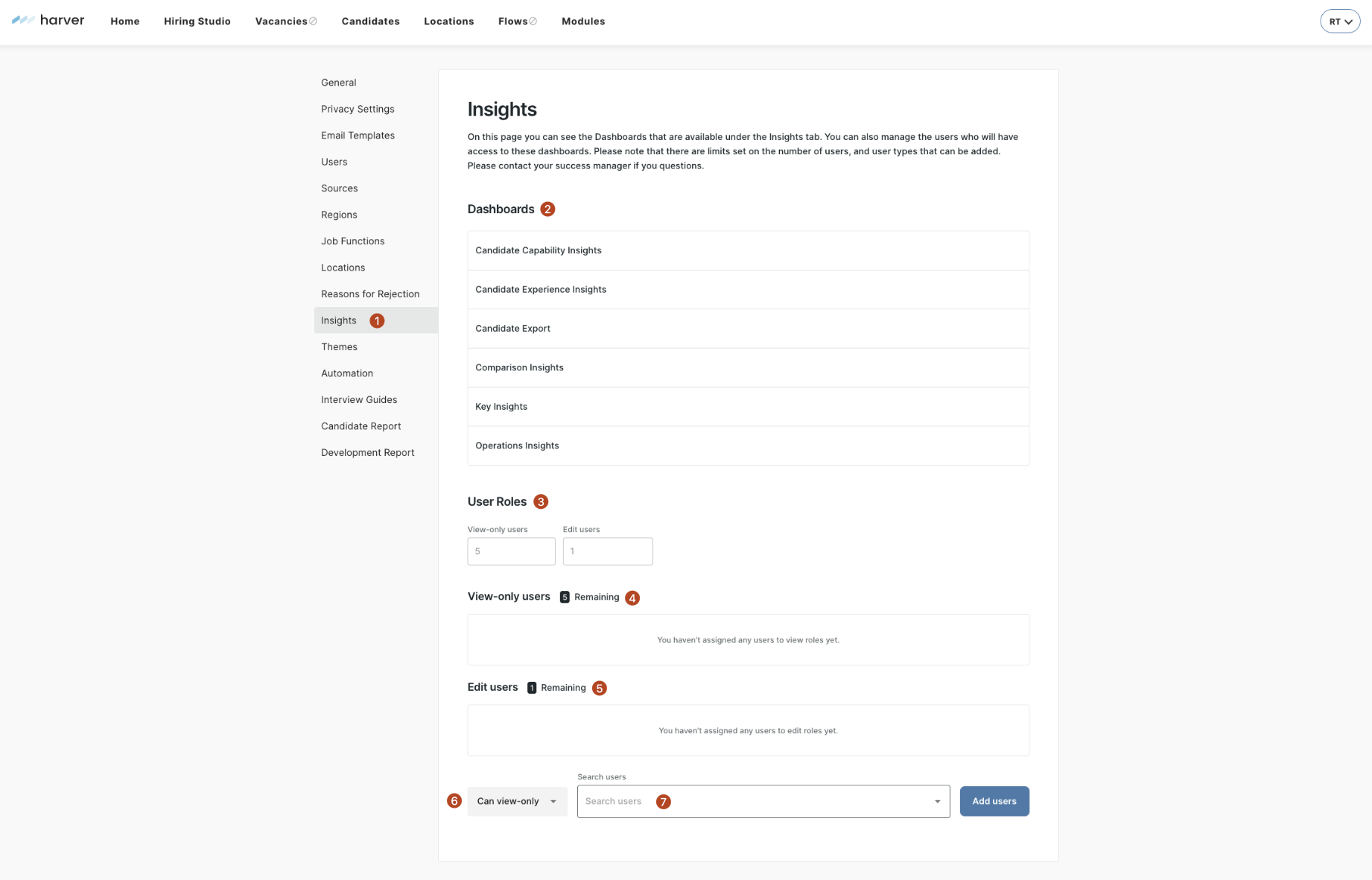Go to the Candidates tab

point(370,22)
